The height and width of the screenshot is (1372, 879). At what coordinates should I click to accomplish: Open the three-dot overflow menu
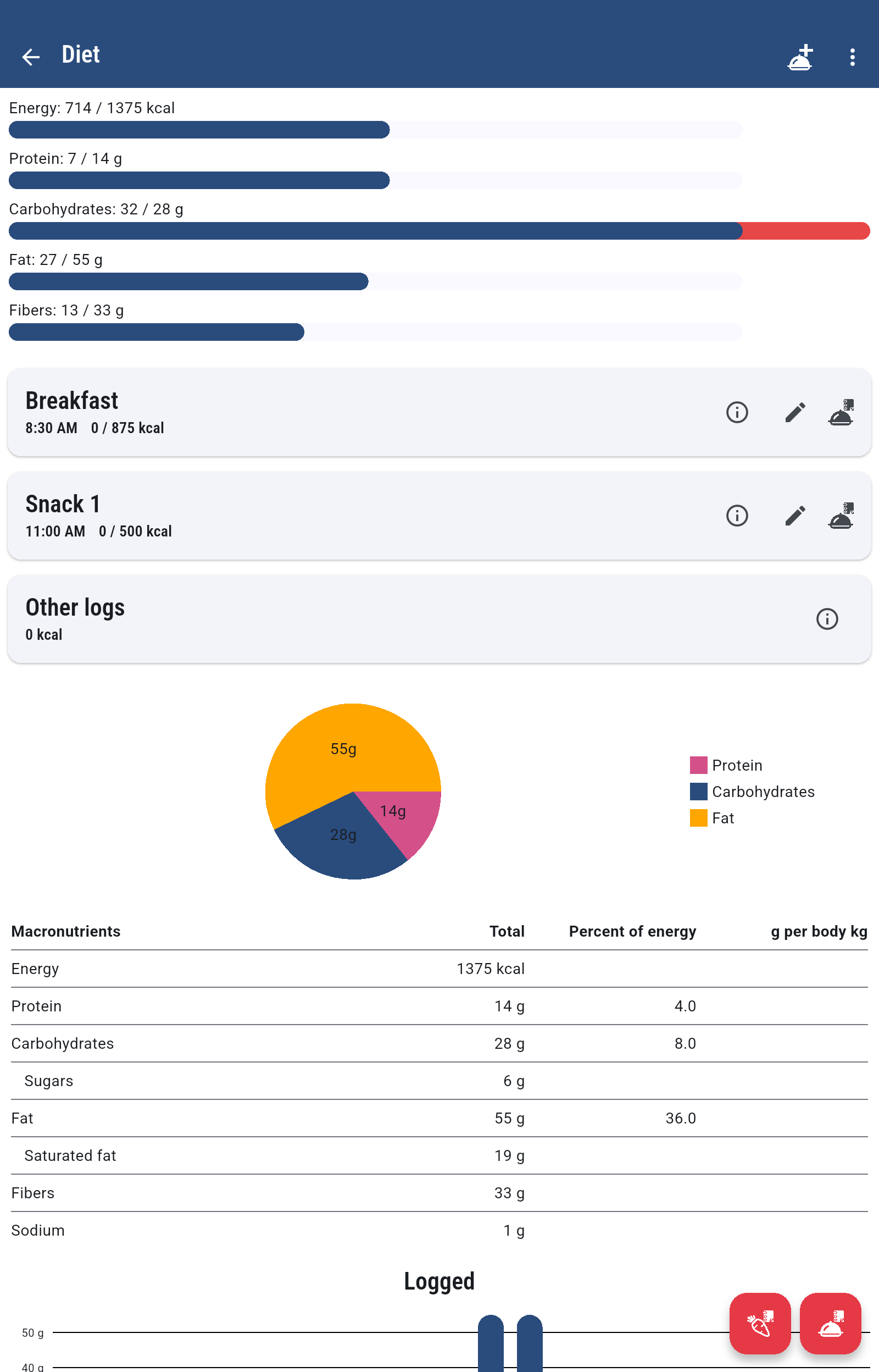[x=852, y=57]
